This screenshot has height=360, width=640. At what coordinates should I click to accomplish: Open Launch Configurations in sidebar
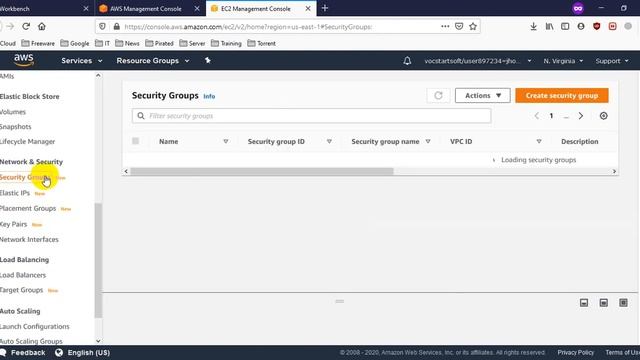click(35, 326)
